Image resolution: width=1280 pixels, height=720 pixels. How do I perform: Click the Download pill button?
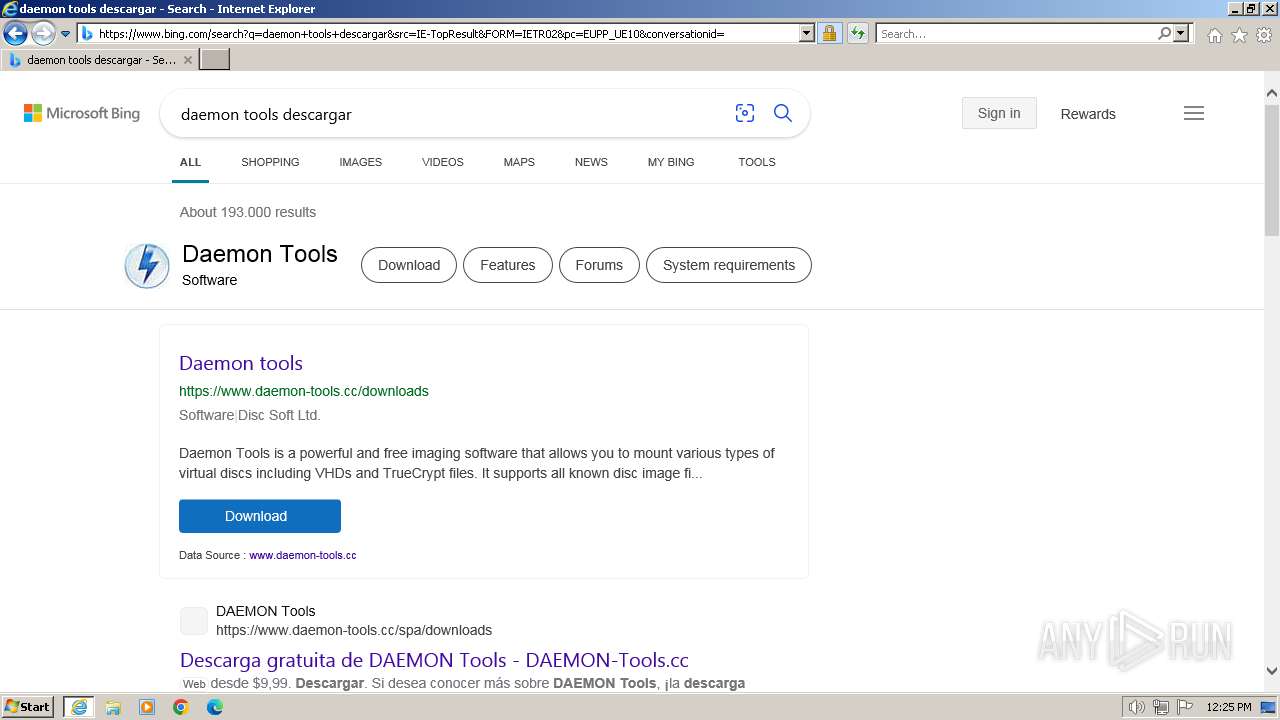coord(409,265)
